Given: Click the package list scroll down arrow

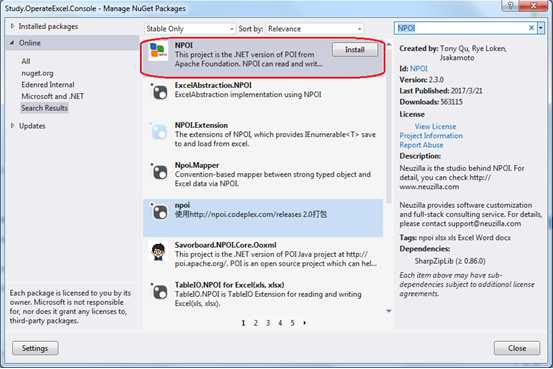Looking at the screenshot, I should [389, 311].
